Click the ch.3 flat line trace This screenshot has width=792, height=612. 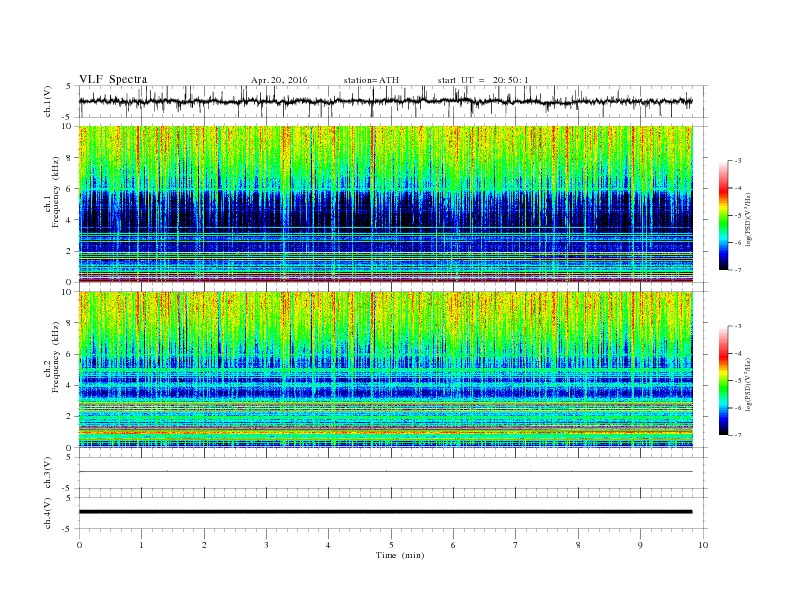click(386, 472)
